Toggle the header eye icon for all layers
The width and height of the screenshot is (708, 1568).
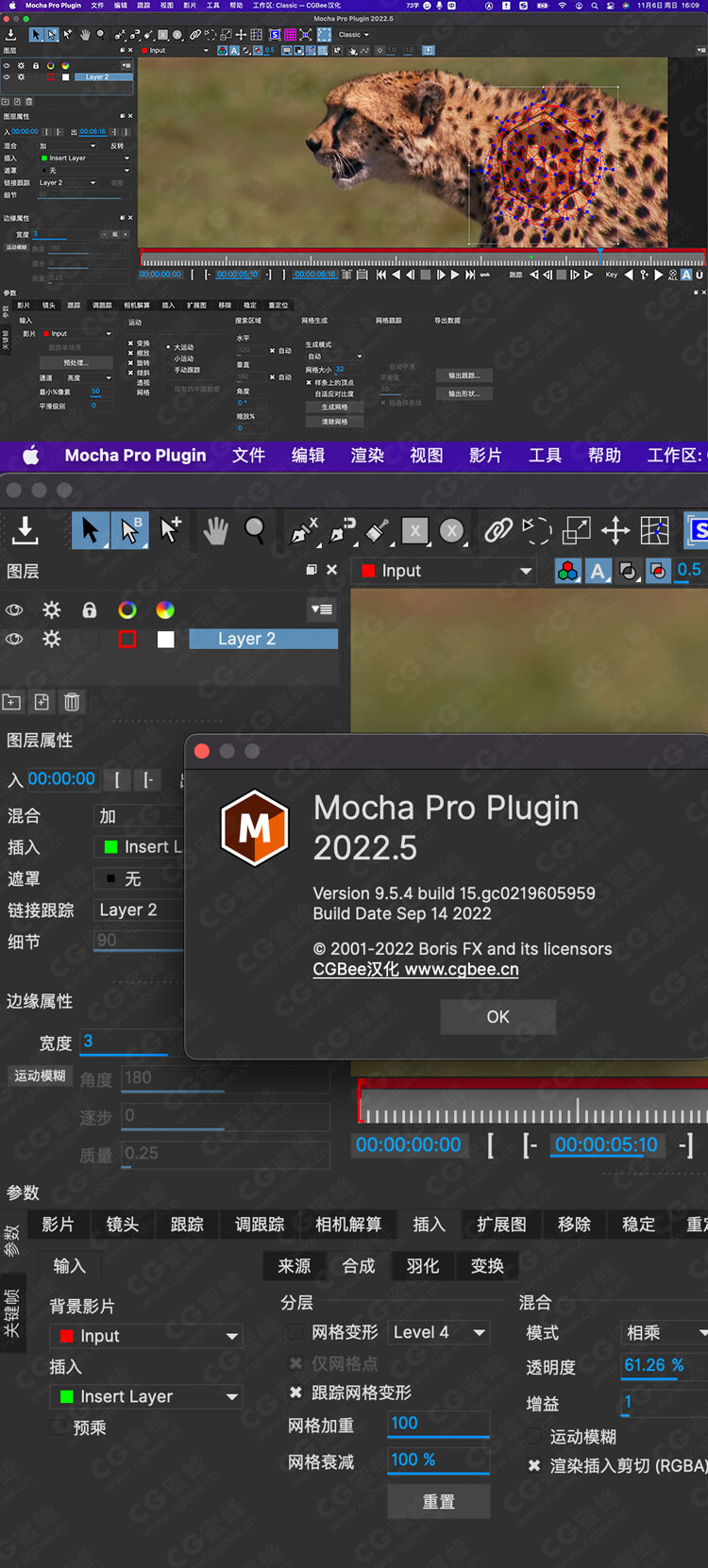(14, 609)
